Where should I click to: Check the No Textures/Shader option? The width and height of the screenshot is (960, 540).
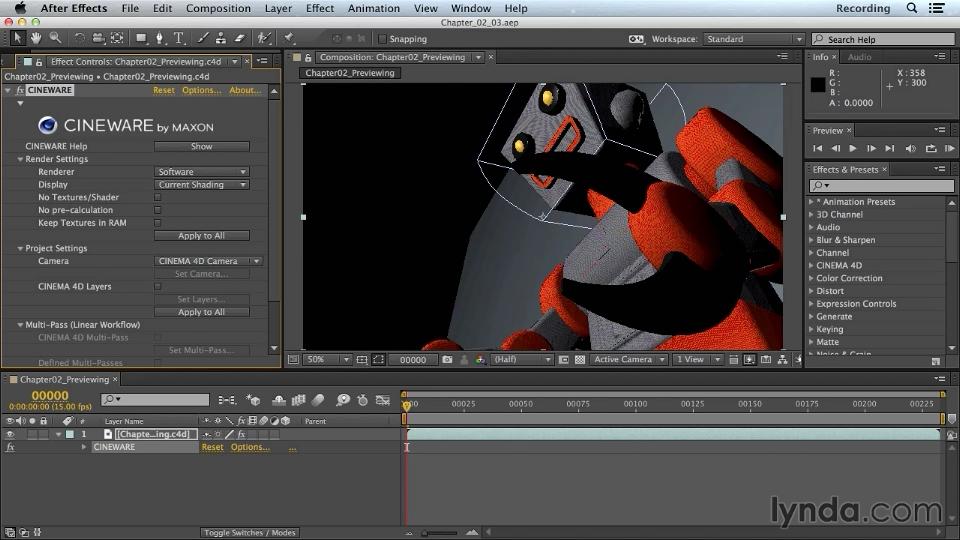[x=157, y=197]
